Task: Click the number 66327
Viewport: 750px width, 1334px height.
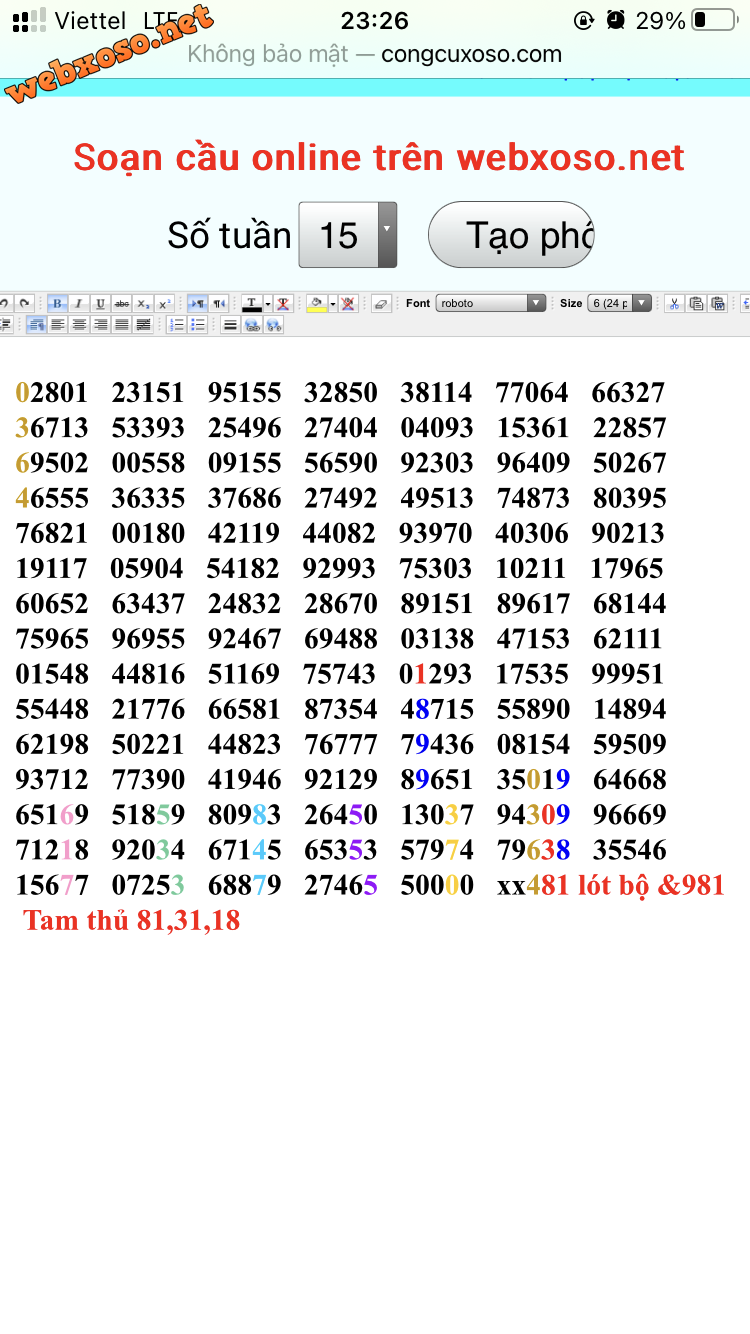Action: [x=628, y=392]
